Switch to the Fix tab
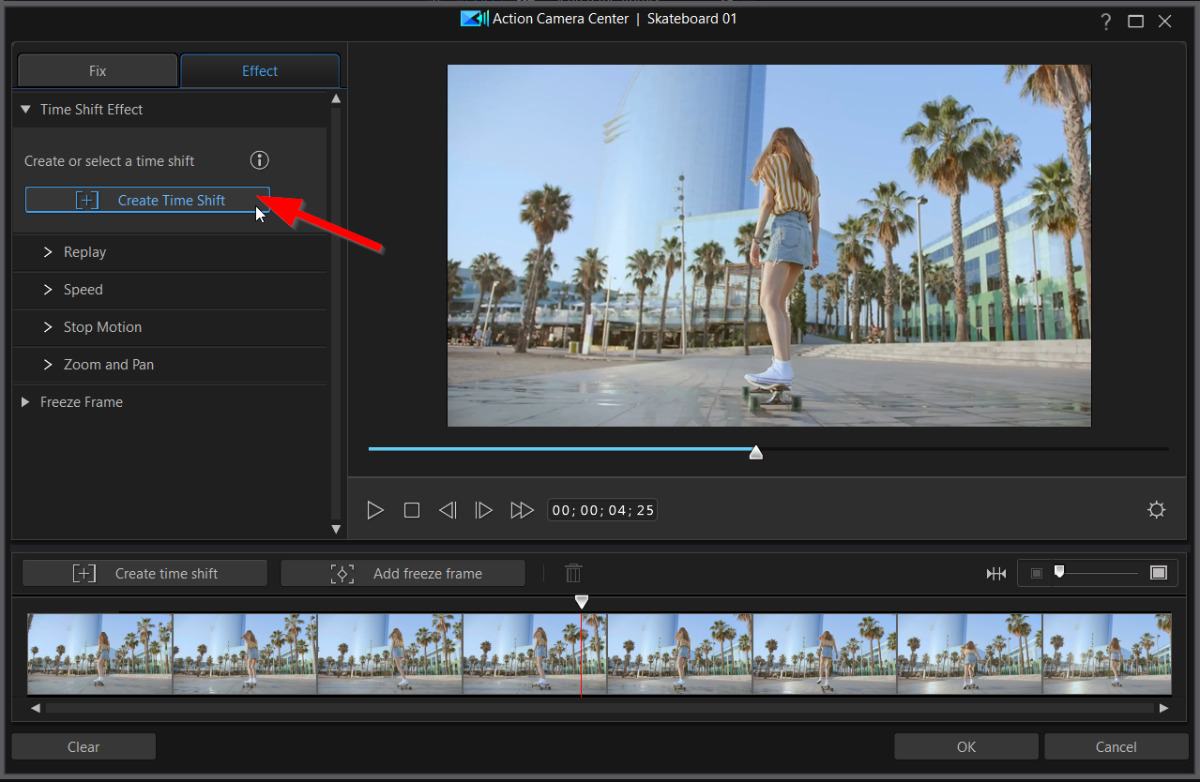This screenshot has height=782, width=1200. (97, 71)
